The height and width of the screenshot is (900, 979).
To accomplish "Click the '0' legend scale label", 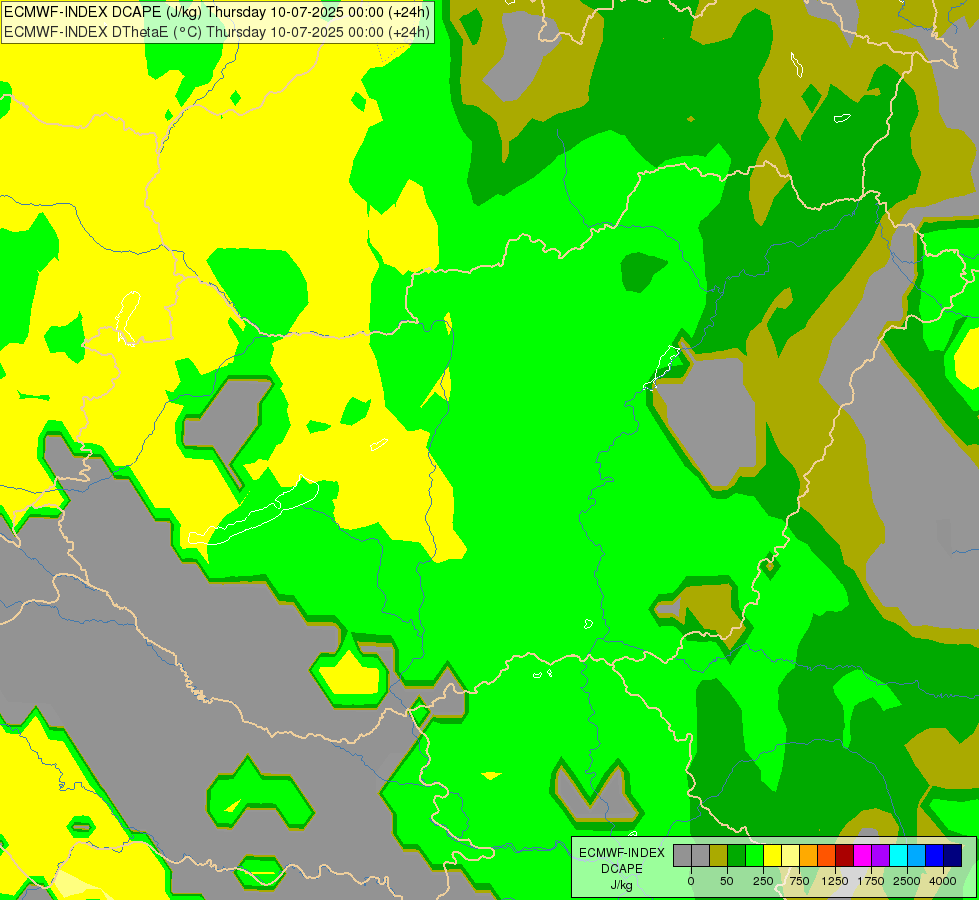I will [691, 881].
